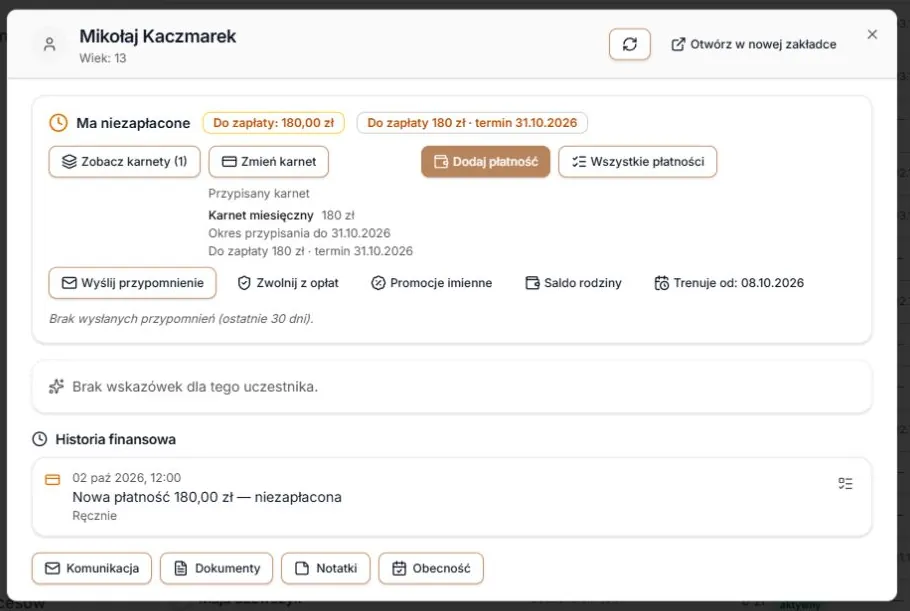Click the 'Ręcznie' label on payment entry

tap(95, 516)
